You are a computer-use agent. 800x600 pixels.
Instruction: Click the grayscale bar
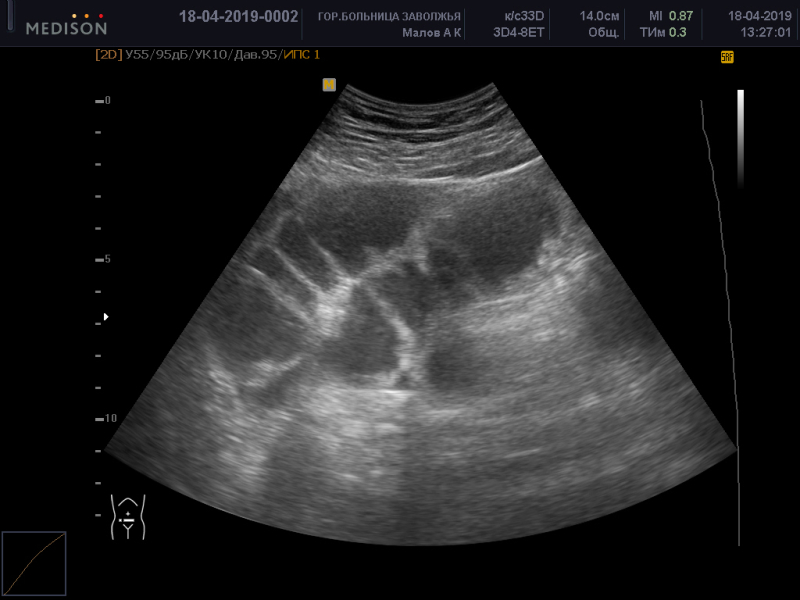[x=740, y=139]
